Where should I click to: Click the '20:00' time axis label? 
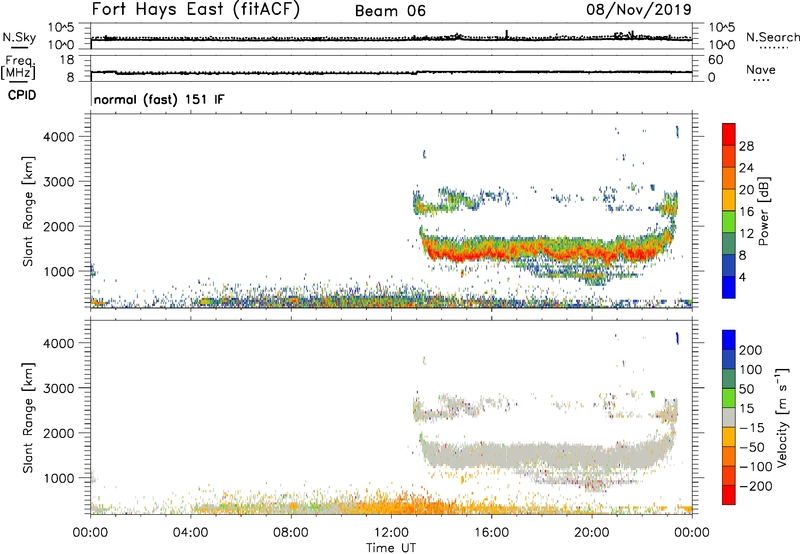click(x=592, y=533)
